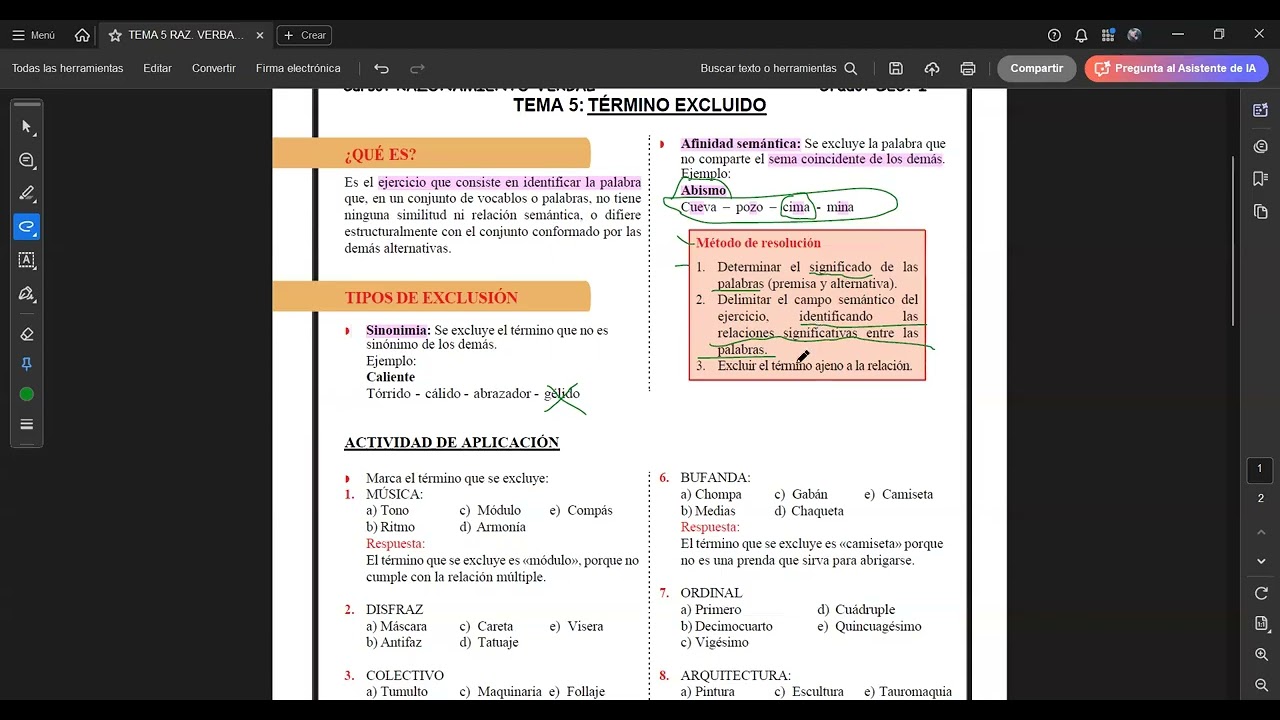Go to the previous page with up chevron
The image size is (1280, 720).
(1261, 533)
